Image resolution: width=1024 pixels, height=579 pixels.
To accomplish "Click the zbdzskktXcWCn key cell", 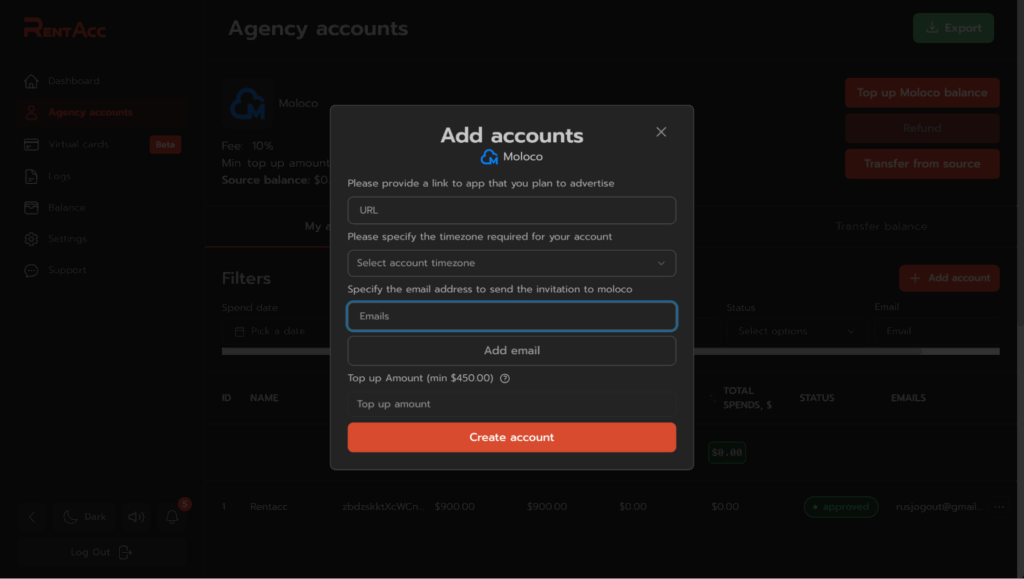I will [x=383, y=507].
